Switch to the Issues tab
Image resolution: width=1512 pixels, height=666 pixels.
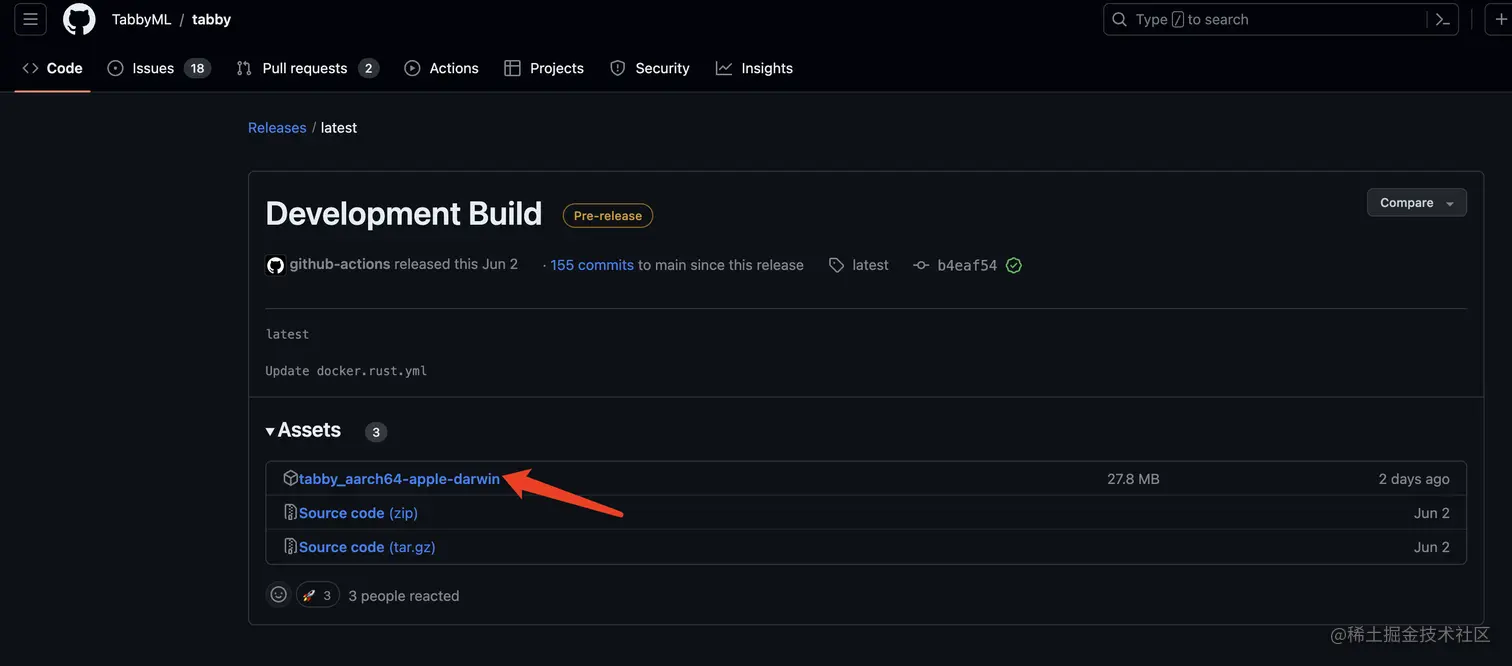point(158,68)
